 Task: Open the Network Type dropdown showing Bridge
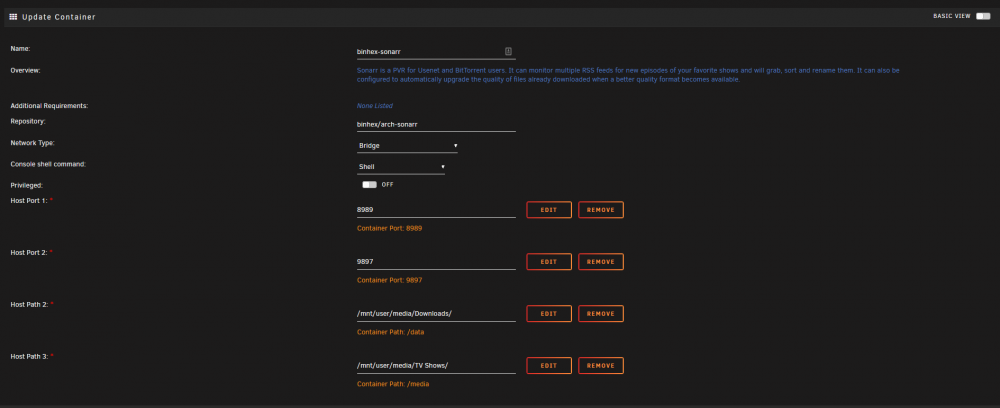point(407,146)
